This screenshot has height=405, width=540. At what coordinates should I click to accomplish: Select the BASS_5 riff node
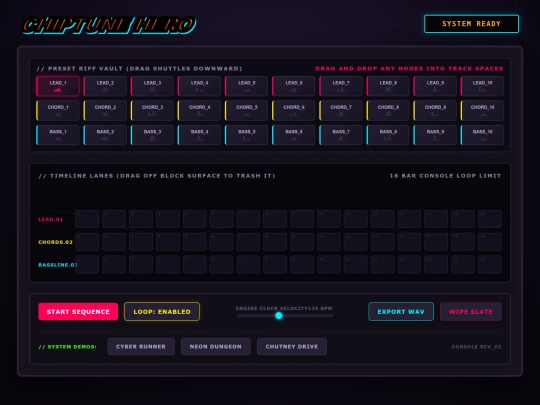click(247, 135)
